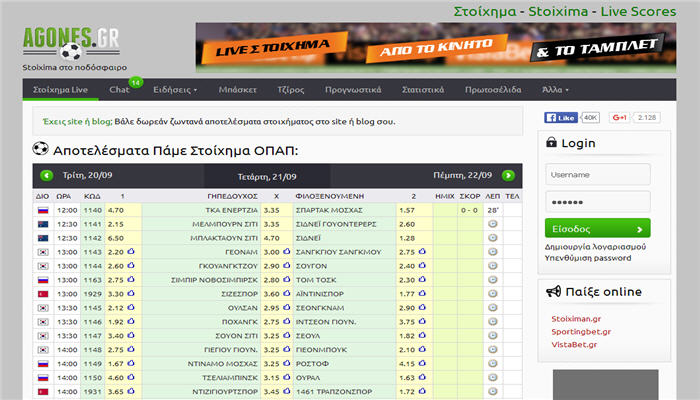The width and height of the screenshot is (700, 400).
Task: Click the score 0 - 0
Action: (469, 210)
